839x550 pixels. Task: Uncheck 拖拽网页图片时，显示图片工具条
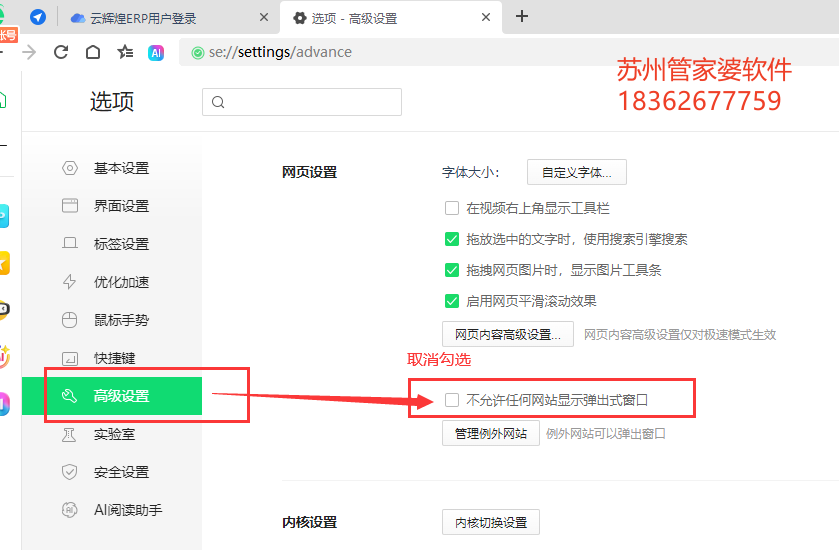click(x=452, y=270)
